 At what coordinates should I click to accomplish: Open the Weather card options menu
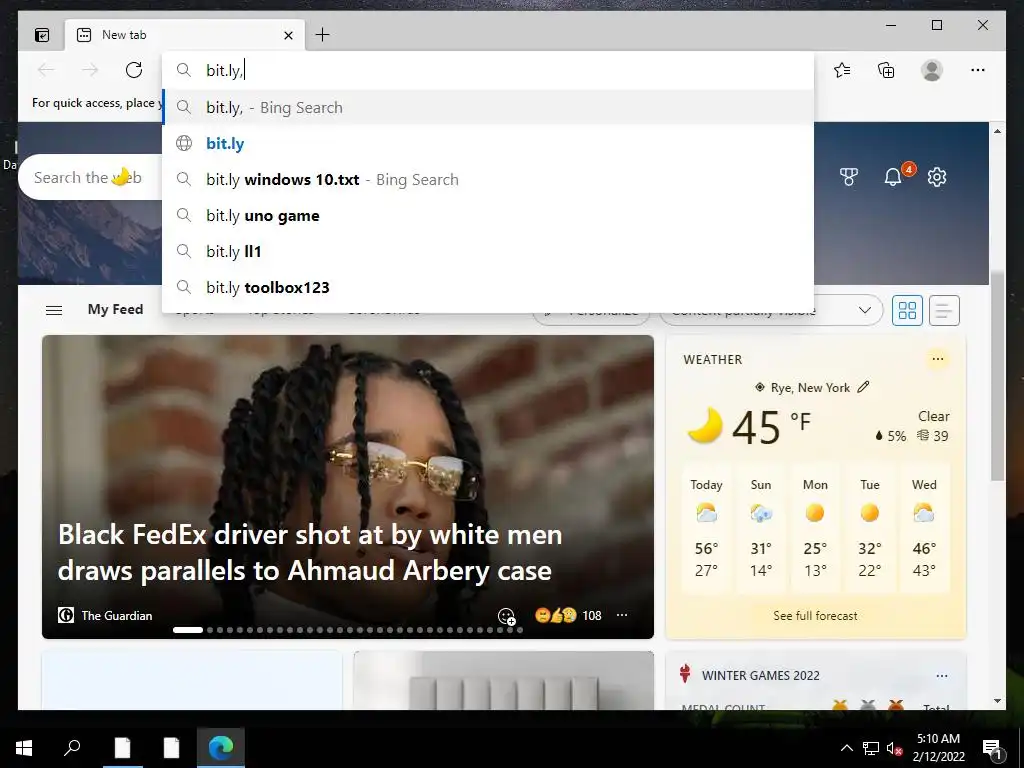point(938,359)
